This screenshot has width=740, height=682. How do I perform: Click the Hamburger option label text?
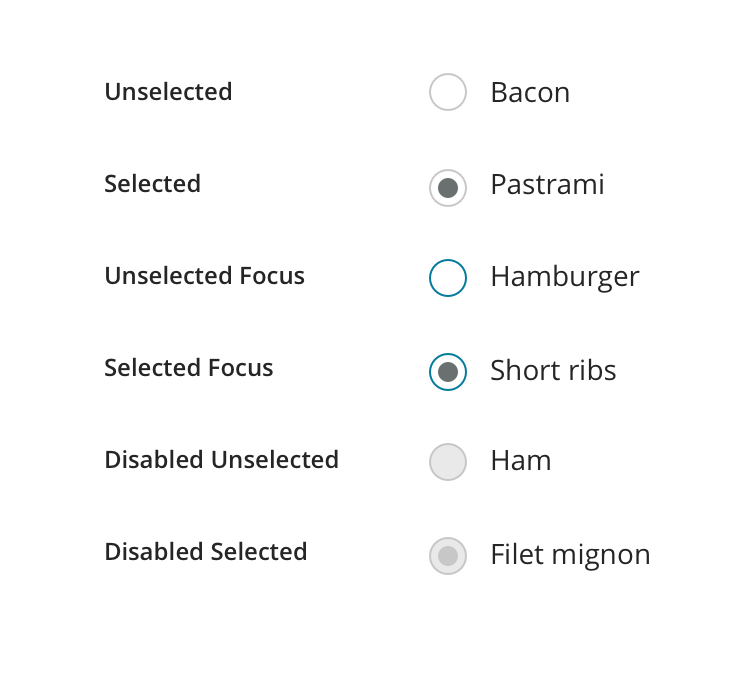click(x=565, y=277)
